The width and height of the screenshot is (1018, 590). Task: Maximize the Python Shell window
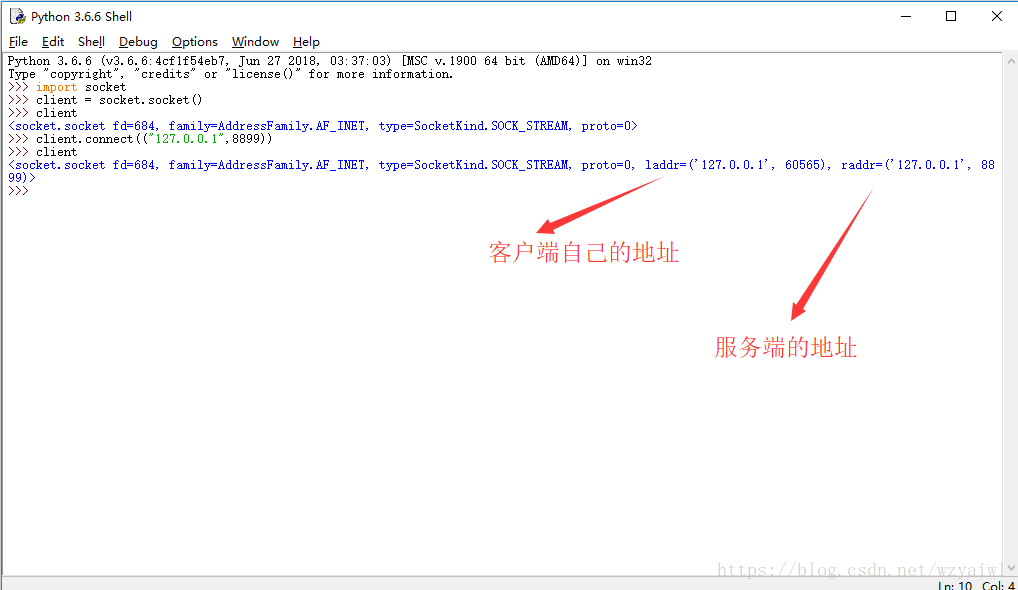pos(951,16)
